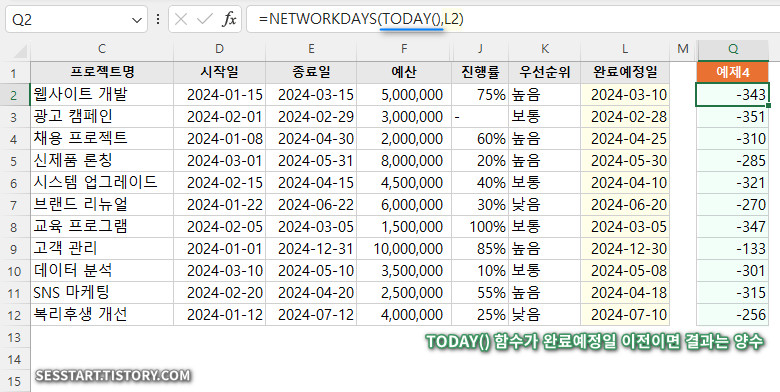Image resolution: width=780 pixels, height=392 pixels.
Task: Select column F header
Action: tap(404, 49)
